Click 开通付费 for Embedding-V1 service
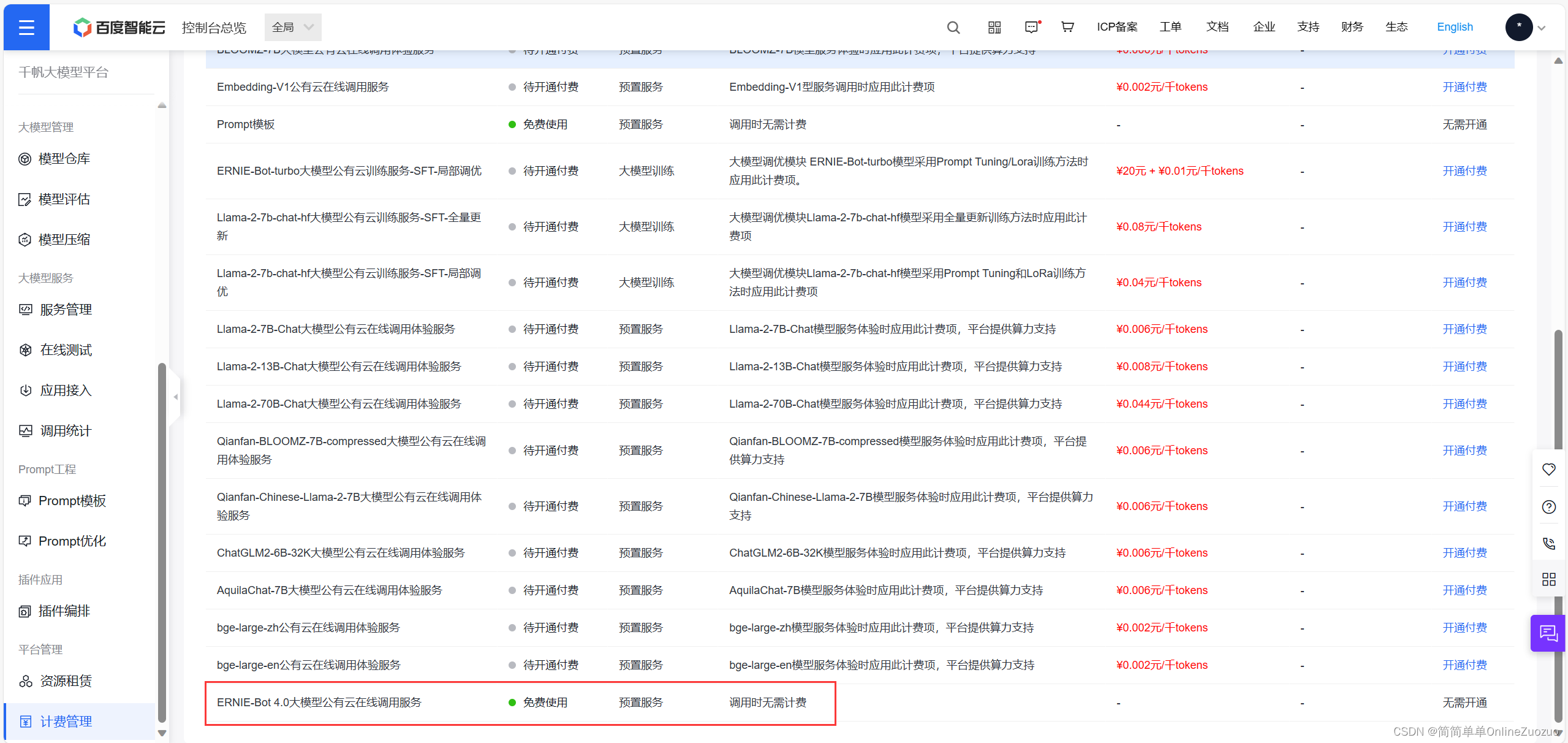The height and width of the screenshot is (743, 1568). tap(1464, 87)
